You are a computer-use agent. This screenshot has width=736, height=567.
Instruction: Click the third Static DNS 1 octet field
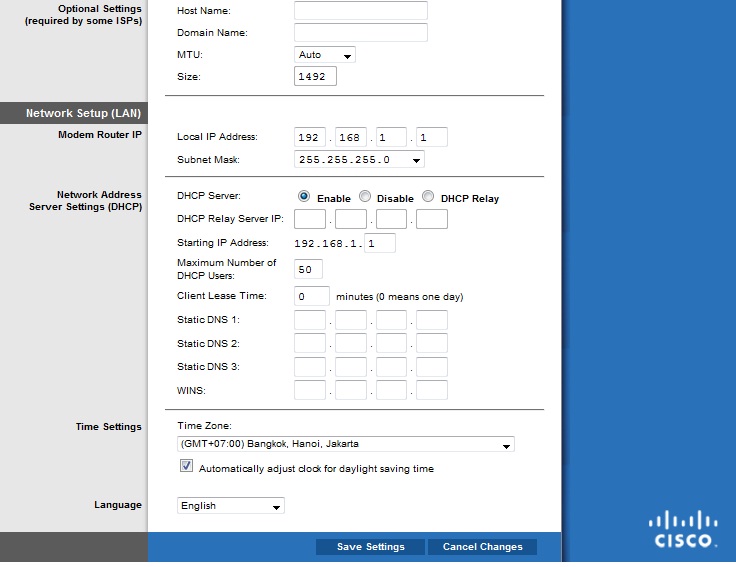pos(391,320)
